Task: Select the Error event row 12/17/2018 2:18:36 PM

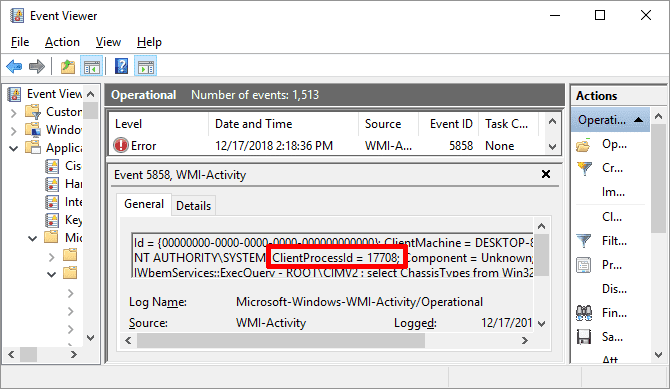Action: tap(327, 146)
